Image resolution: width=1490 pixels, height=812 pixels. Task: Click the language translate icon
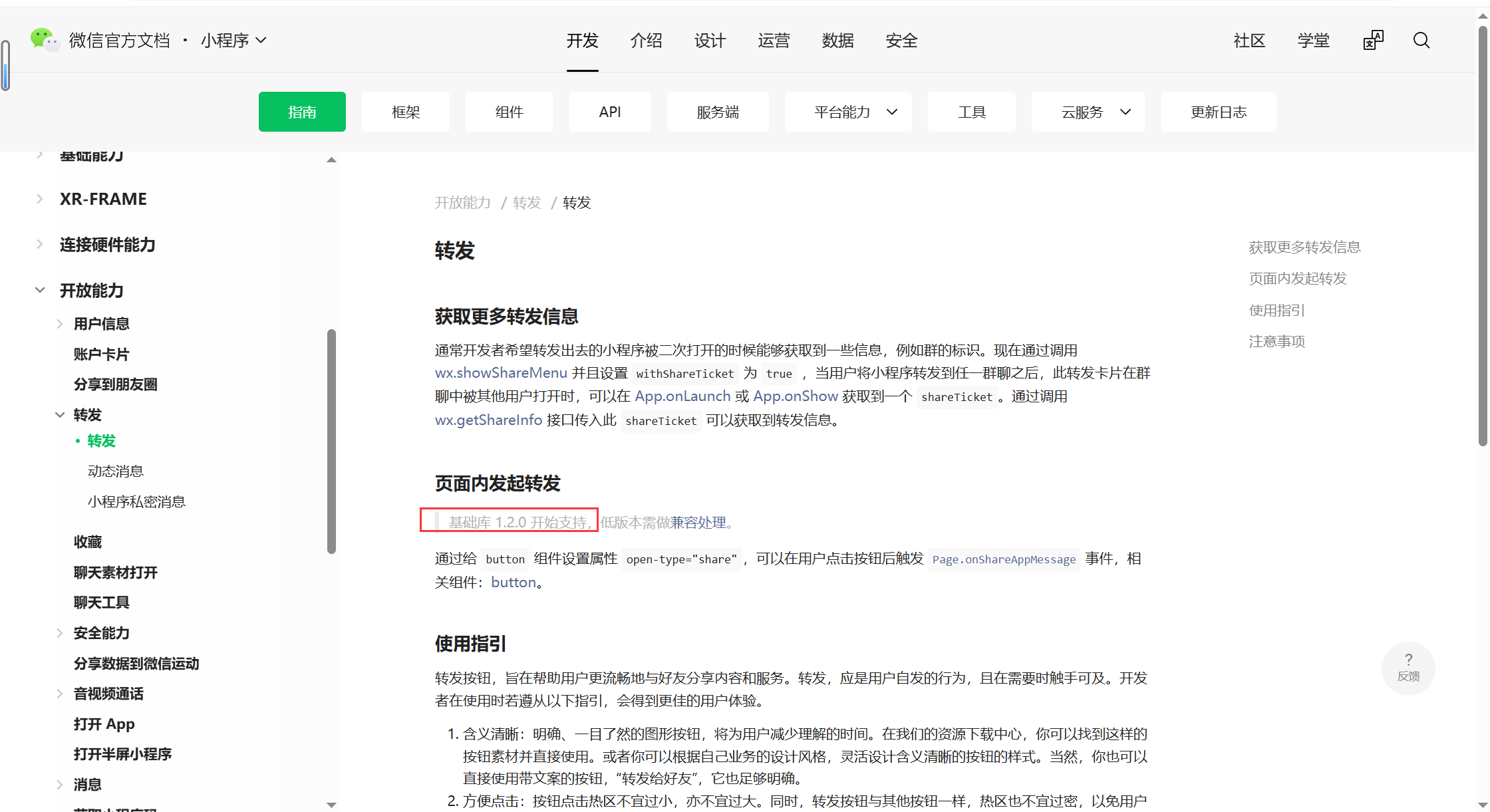click(x=1373, y=41)
